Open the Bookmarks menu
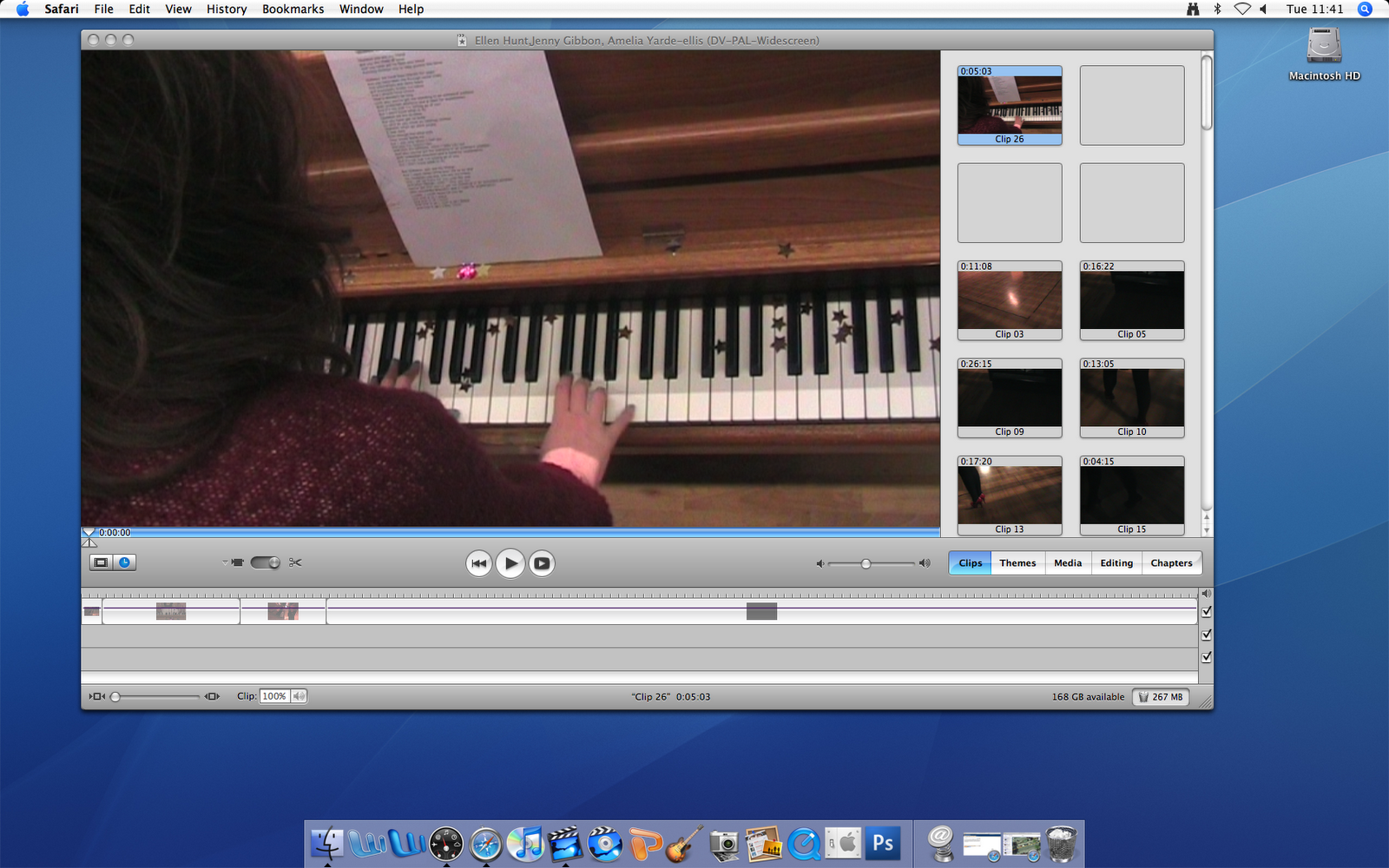Viewport: 1389px width, 868px height. point(293,9)
